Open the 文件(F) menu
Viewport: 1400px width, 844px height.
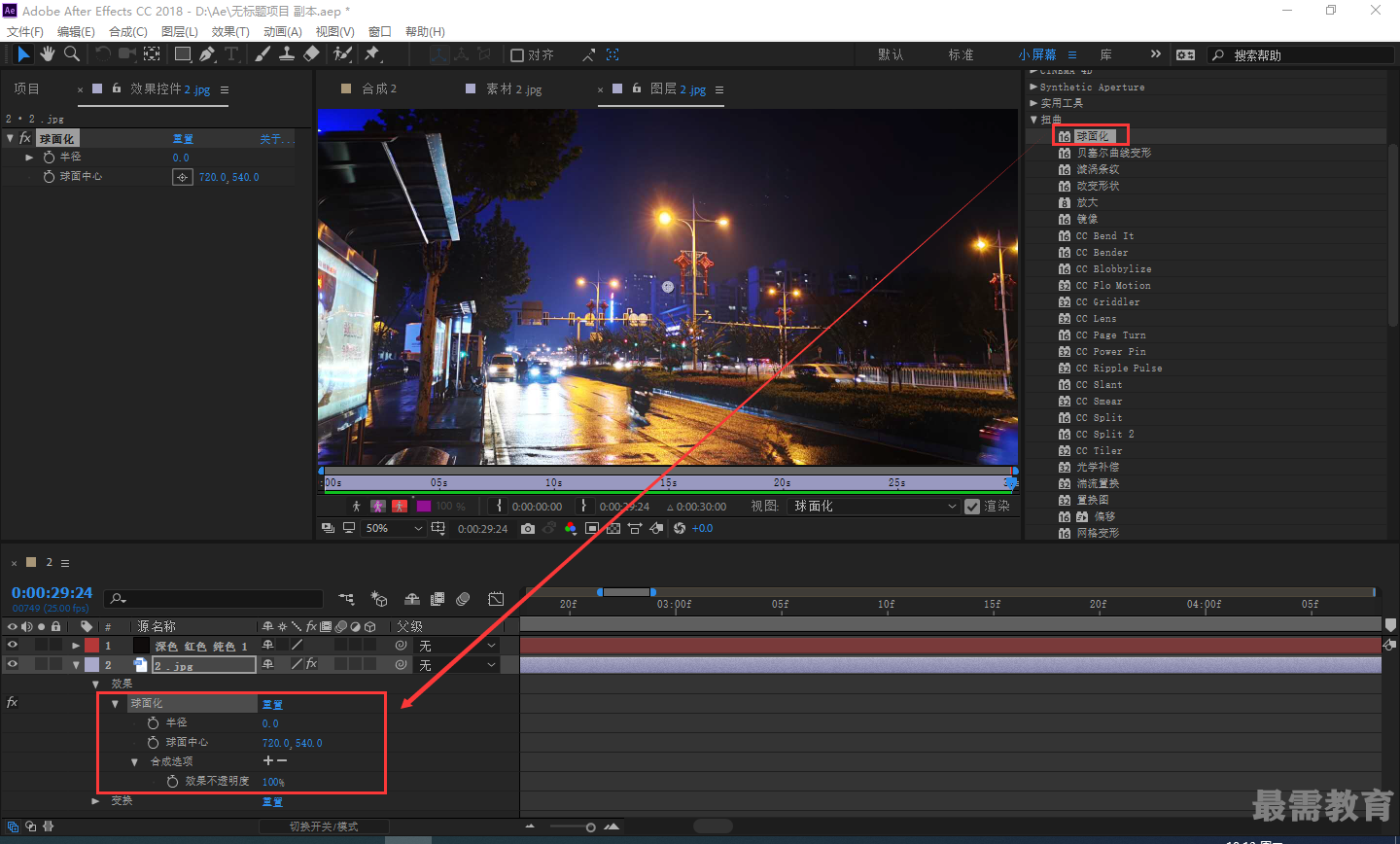coord(25,32)
